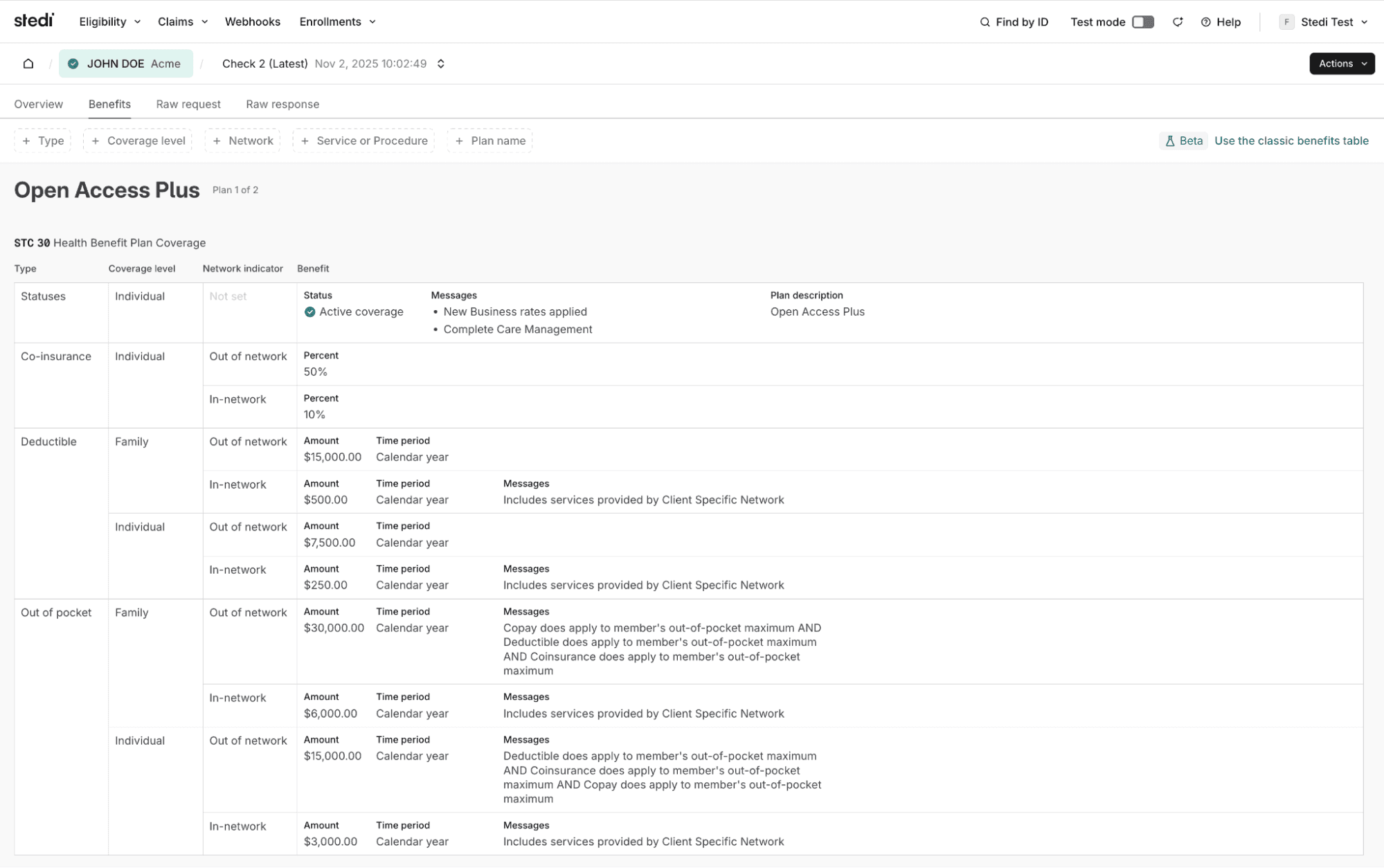Click the $7,500.00 deductible amount
This screenshot has height=868, width=1384.
(x=330, y=543)
